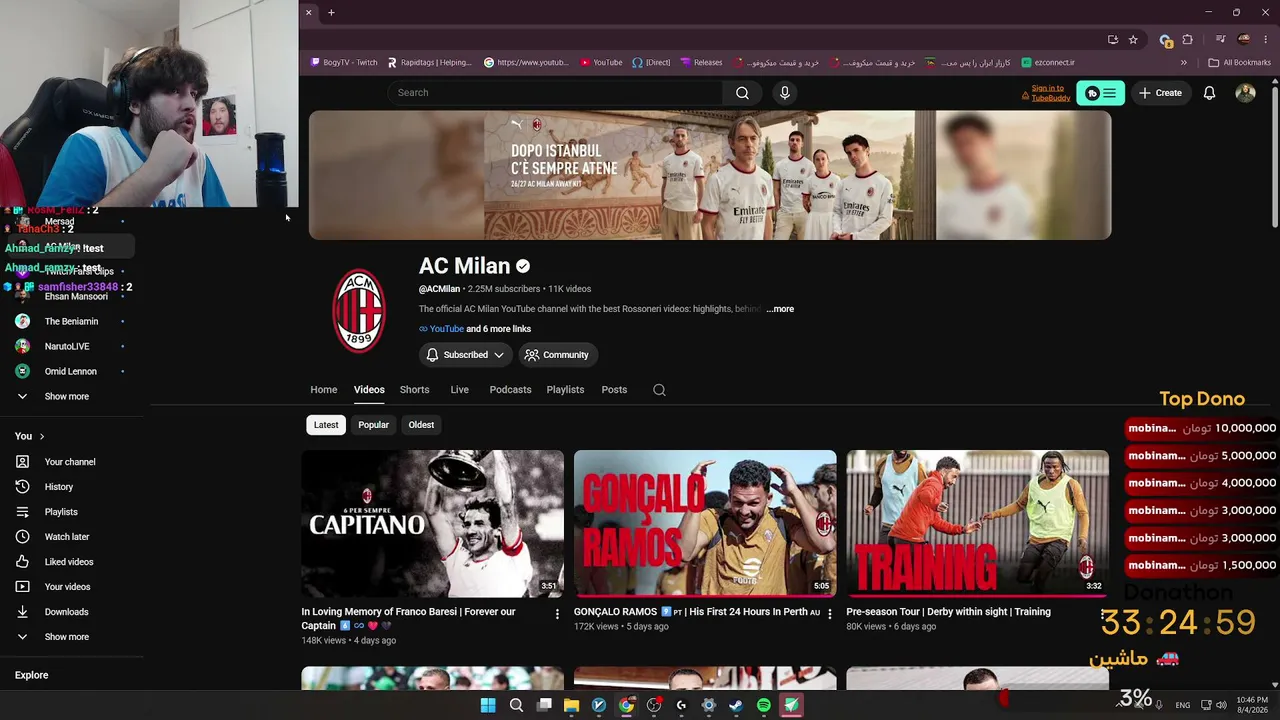Image resolution: width=1280 pixels, height=720 pixels.
Task: Switch to the channel Playlists tab
Action: (x=565, y=390)
